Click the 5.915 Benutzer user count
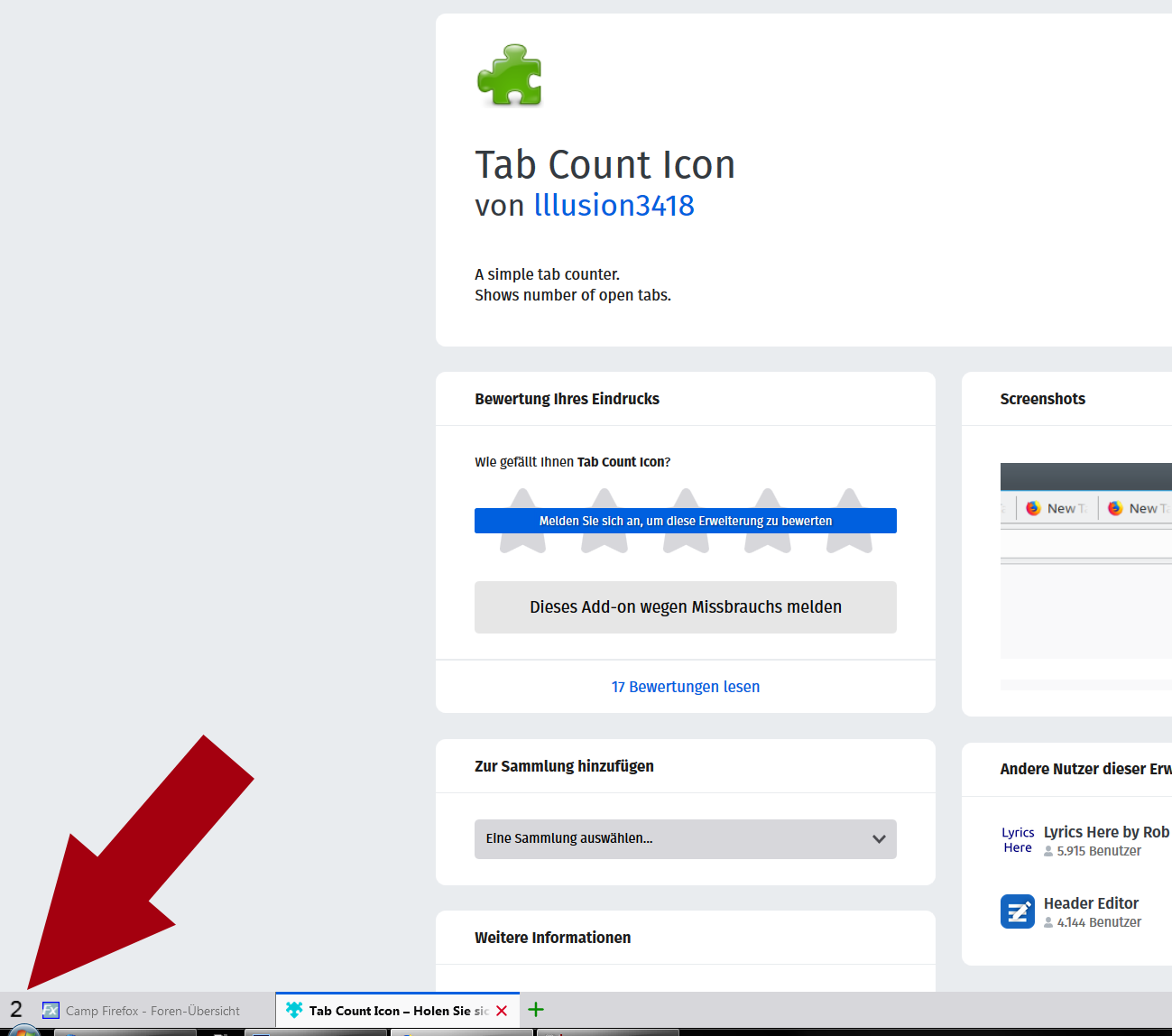The height and width of the screenshot is (1036, 1172). click(1099, 851)
